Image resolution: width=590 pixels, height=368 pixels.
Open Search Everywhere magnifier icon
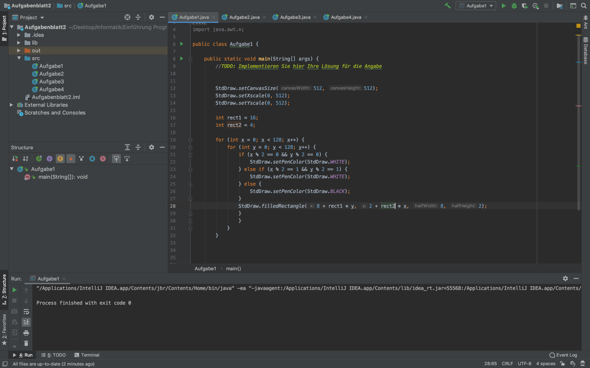(584, 6)
